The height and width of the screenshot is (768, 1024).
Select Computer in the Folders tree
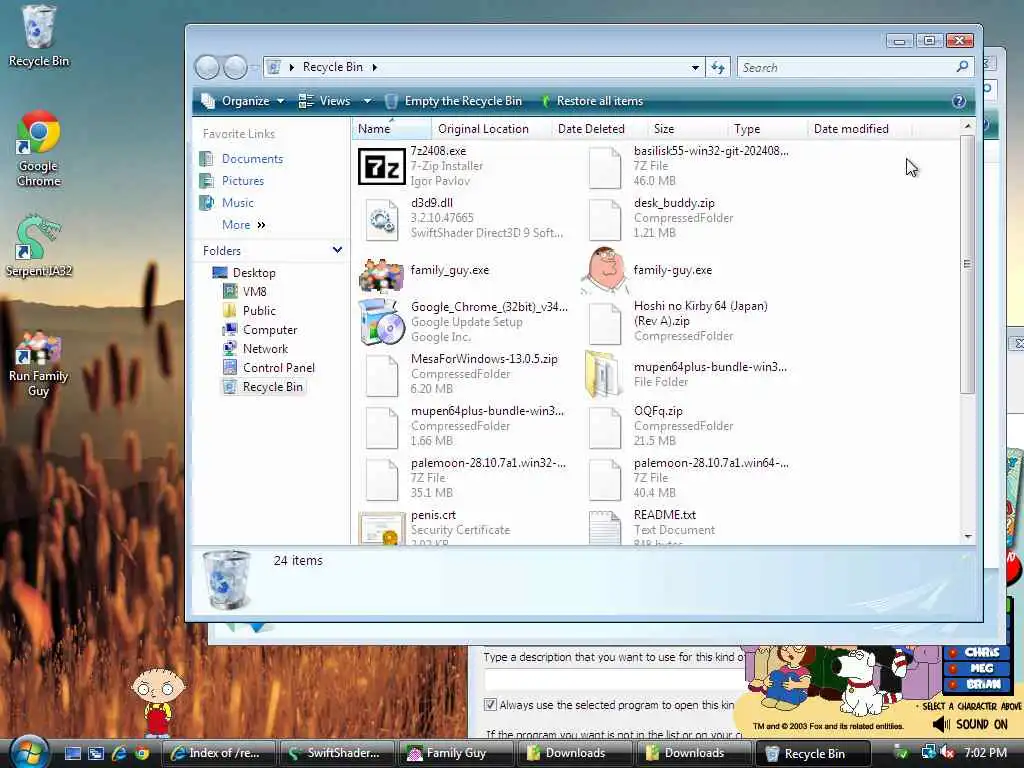[260, 330]
